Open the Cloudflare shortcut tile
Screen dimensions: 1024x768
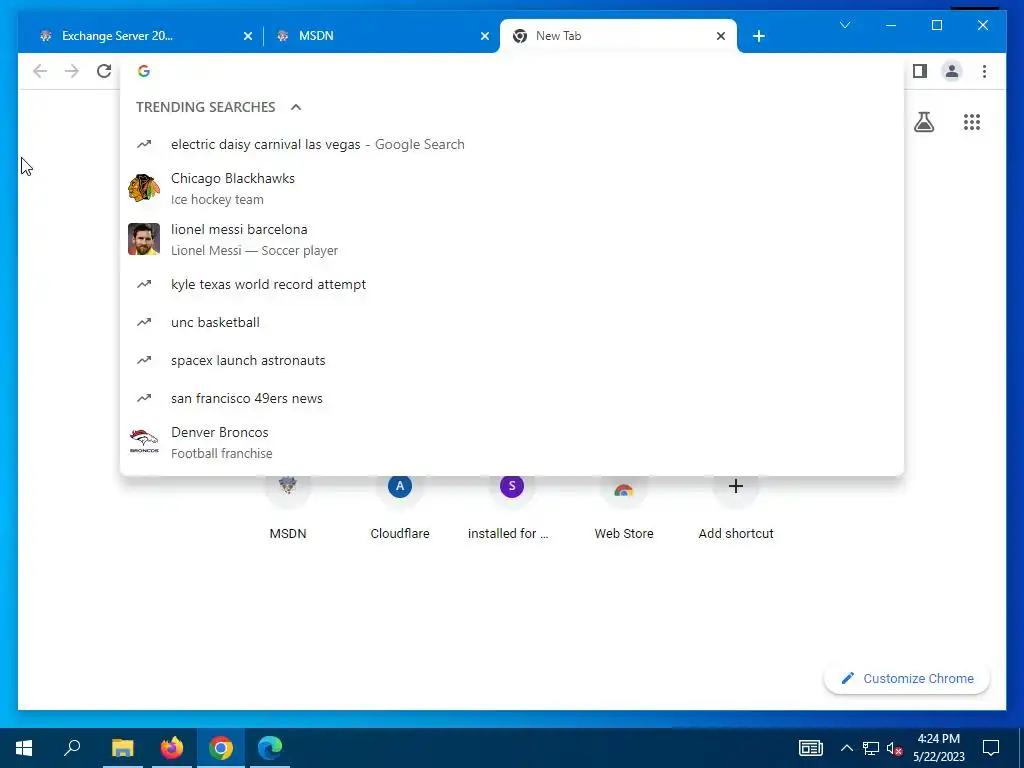click(x=400, y=509)
